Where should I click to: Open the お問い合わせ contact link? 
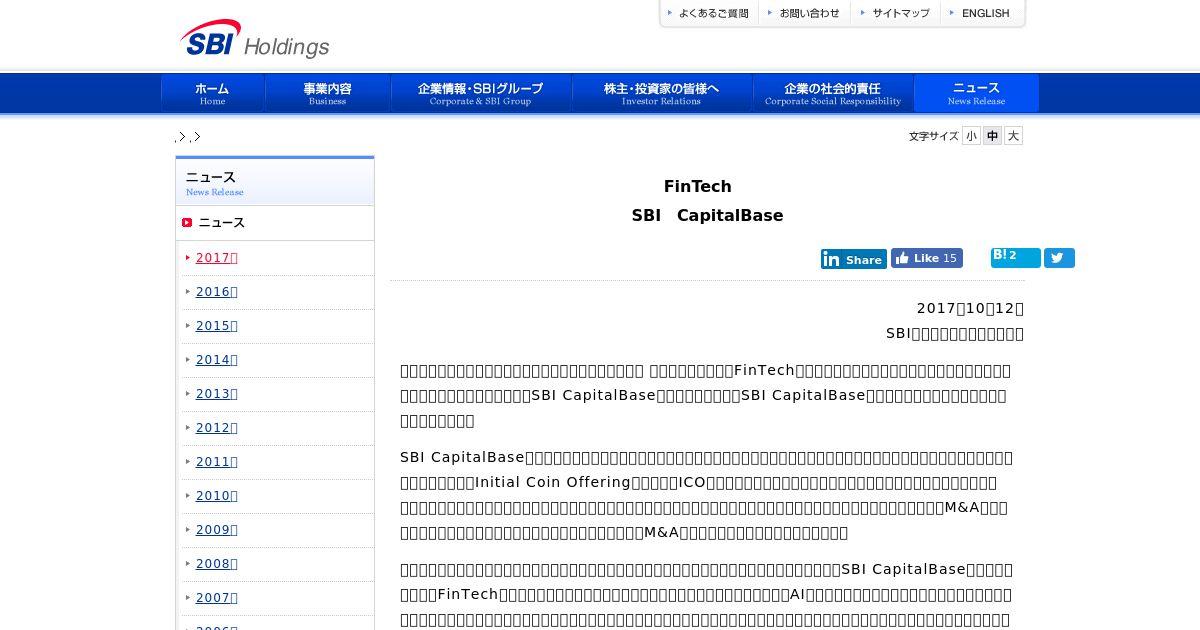(x=805, y=13)
